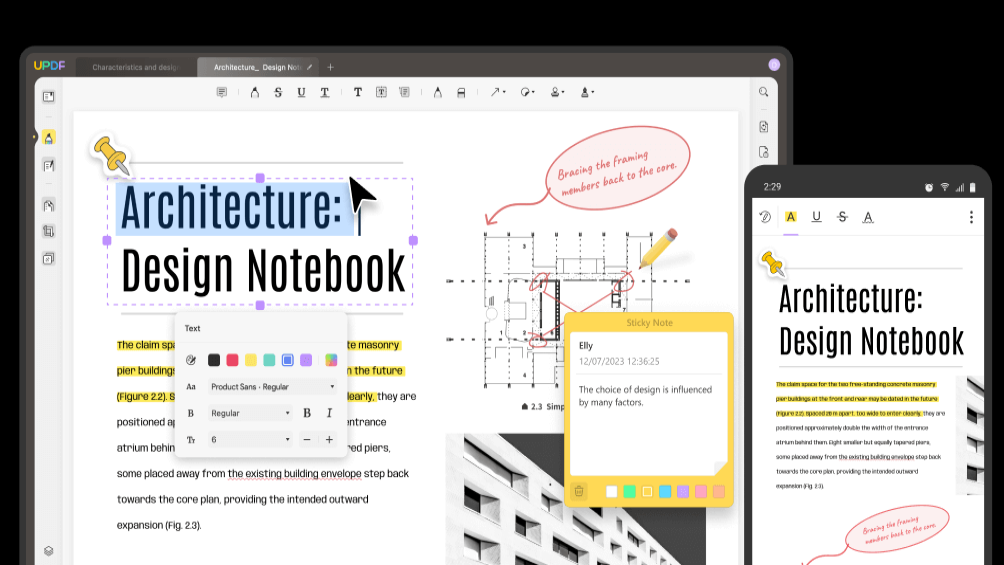Viewport: 1004px width, 565px height.
Task: Tap the squiggly A tool on phone
Action: 868,217
